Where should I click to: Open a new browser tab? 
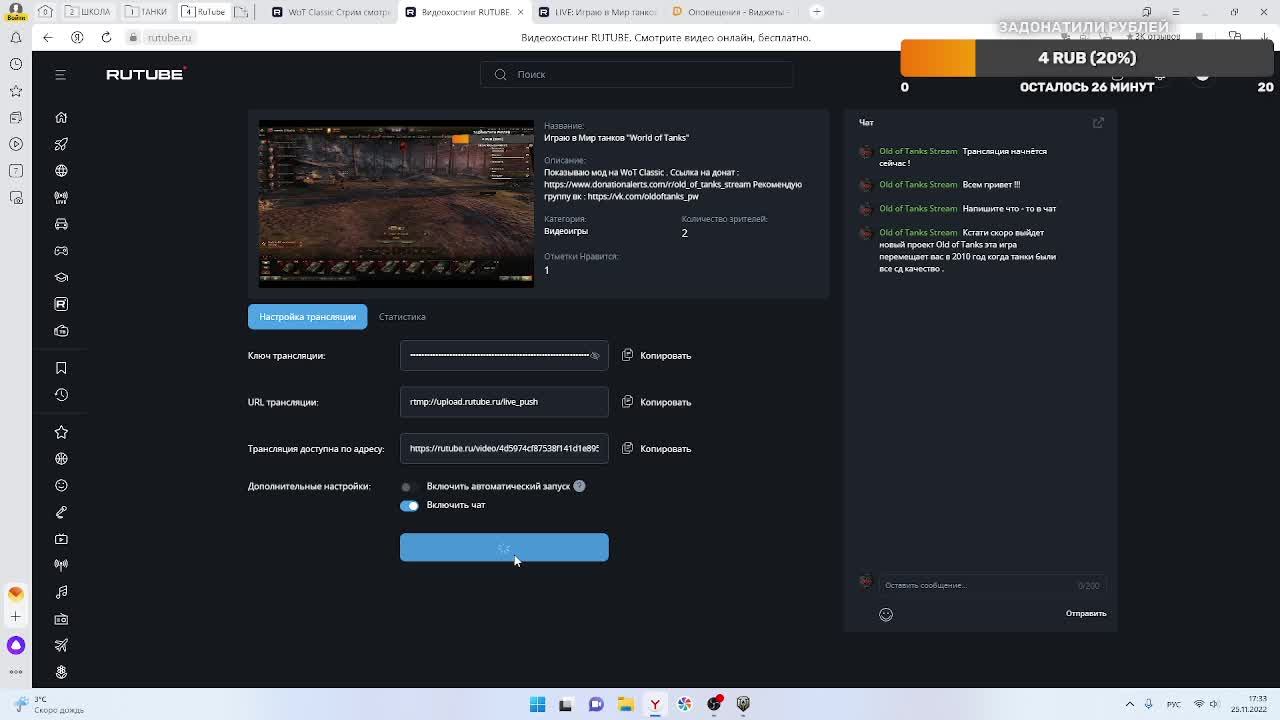pyautogui.click(x=816, y=12)
